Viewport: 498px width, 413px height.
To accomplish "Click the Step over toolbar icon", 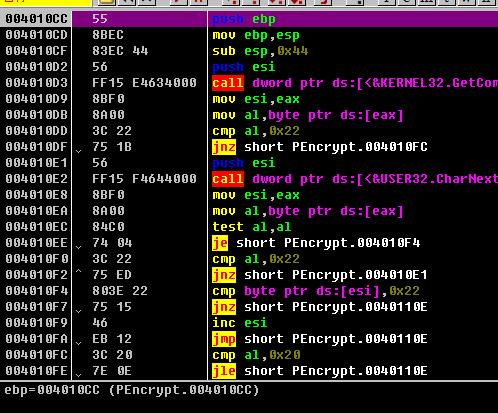I will (x=252, y=2).
